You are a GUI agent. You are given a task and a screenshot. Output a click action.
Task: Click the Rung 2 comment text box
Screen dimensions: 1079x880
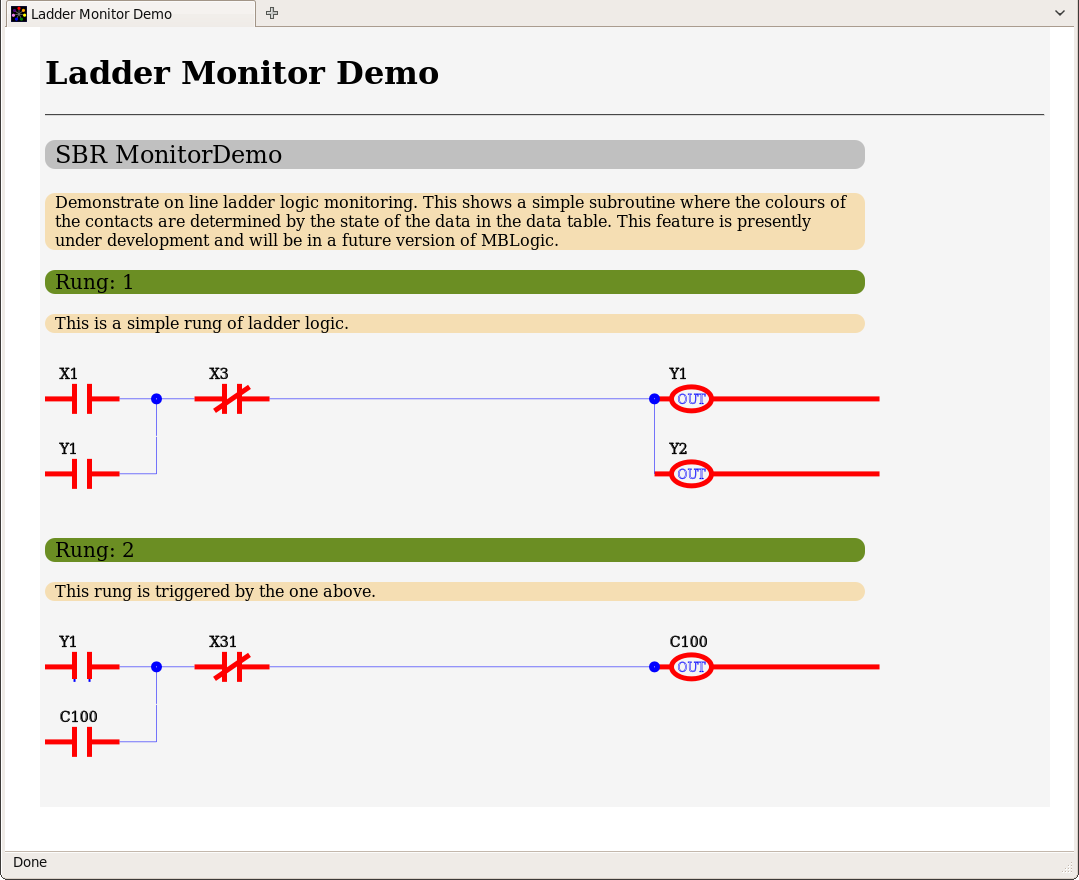coord(454,592)
